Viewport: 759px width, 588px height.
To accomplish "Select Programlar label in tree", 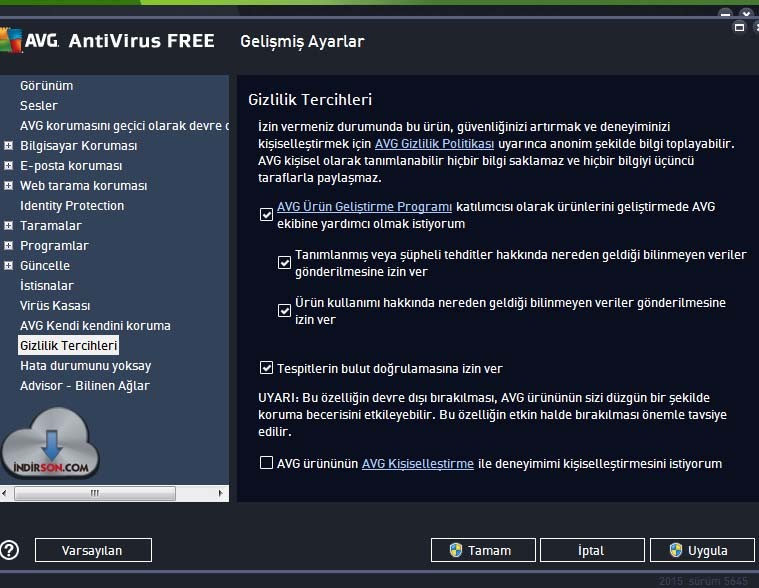I will pos(54,246).
